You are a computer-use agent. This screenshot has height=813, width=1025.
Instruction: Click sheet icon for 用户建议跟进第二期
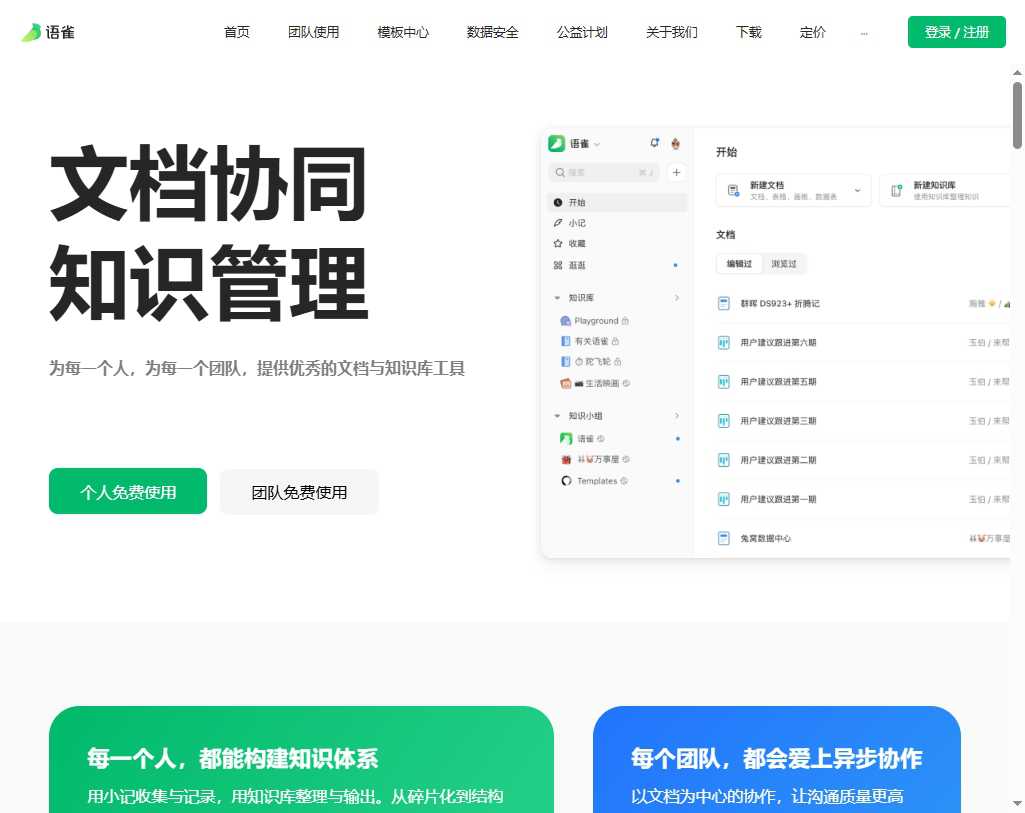click(724, 460)
